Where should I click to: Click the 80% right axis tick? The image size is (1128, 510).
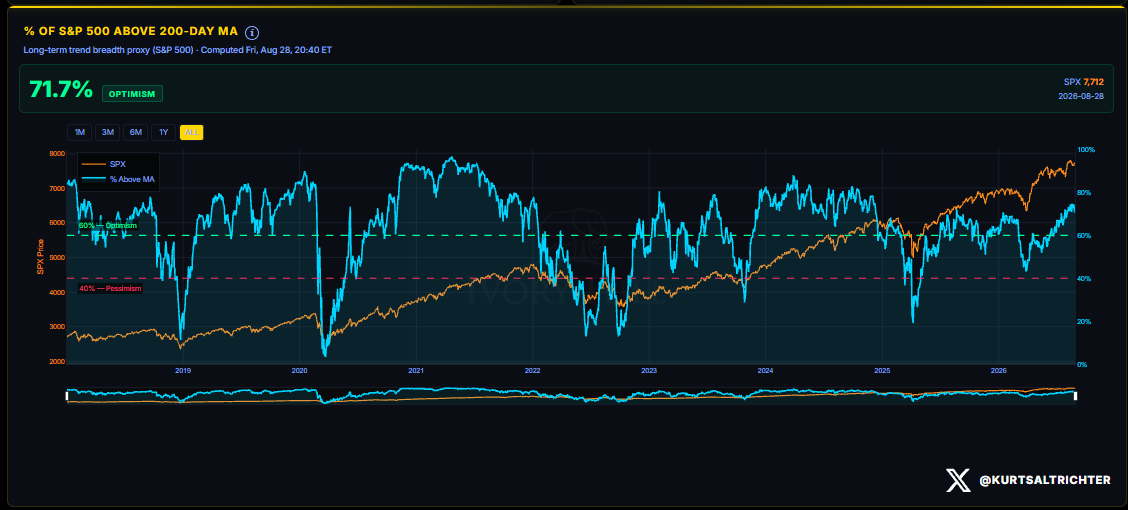pyautogui.click(x=1085, y=193)
